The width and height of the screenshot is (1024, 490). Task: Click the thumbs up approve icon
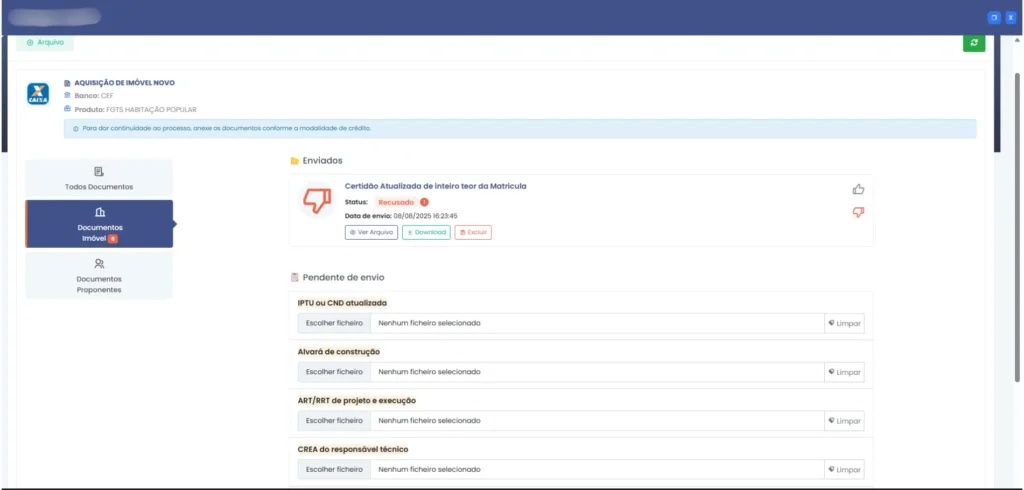click(x=858, y=189)
